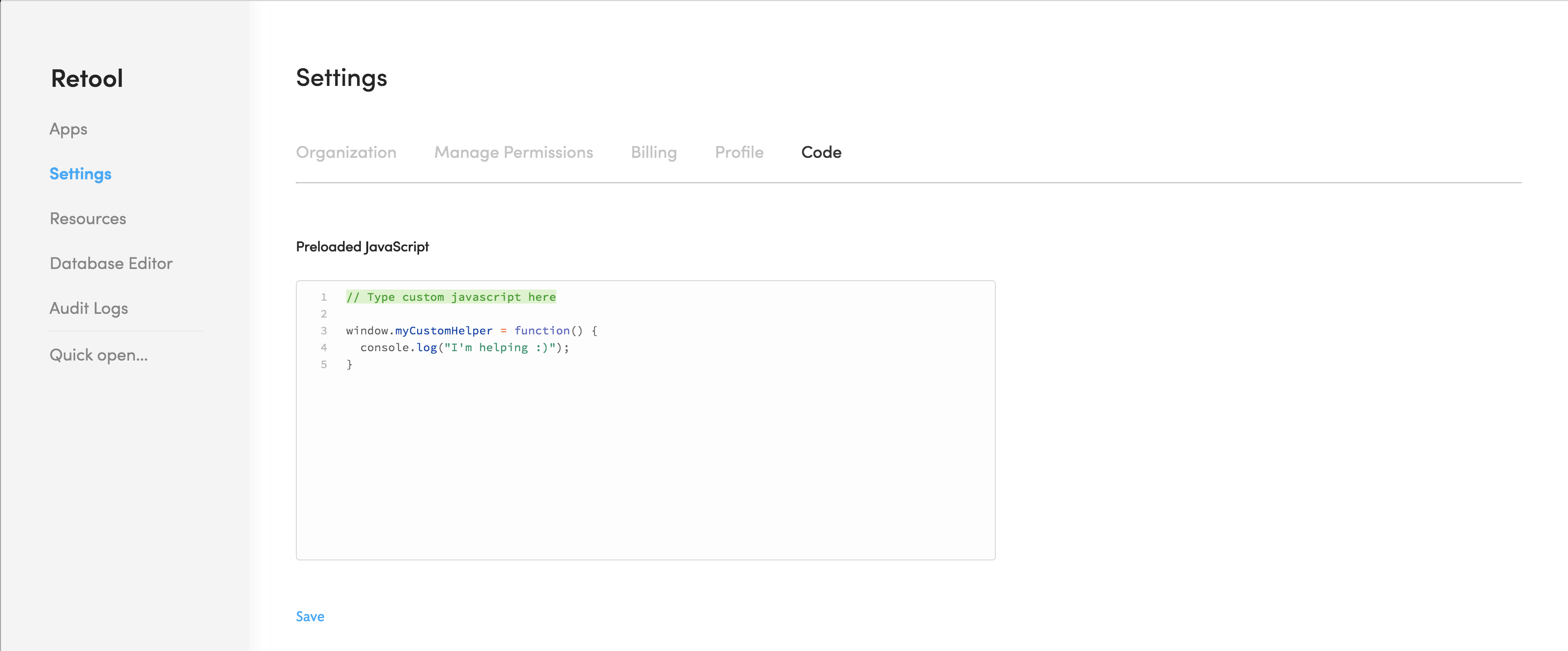This screenshot has width=1568, height=651.
Task: Click the closing brace on line 5
Action: [350, 365]
